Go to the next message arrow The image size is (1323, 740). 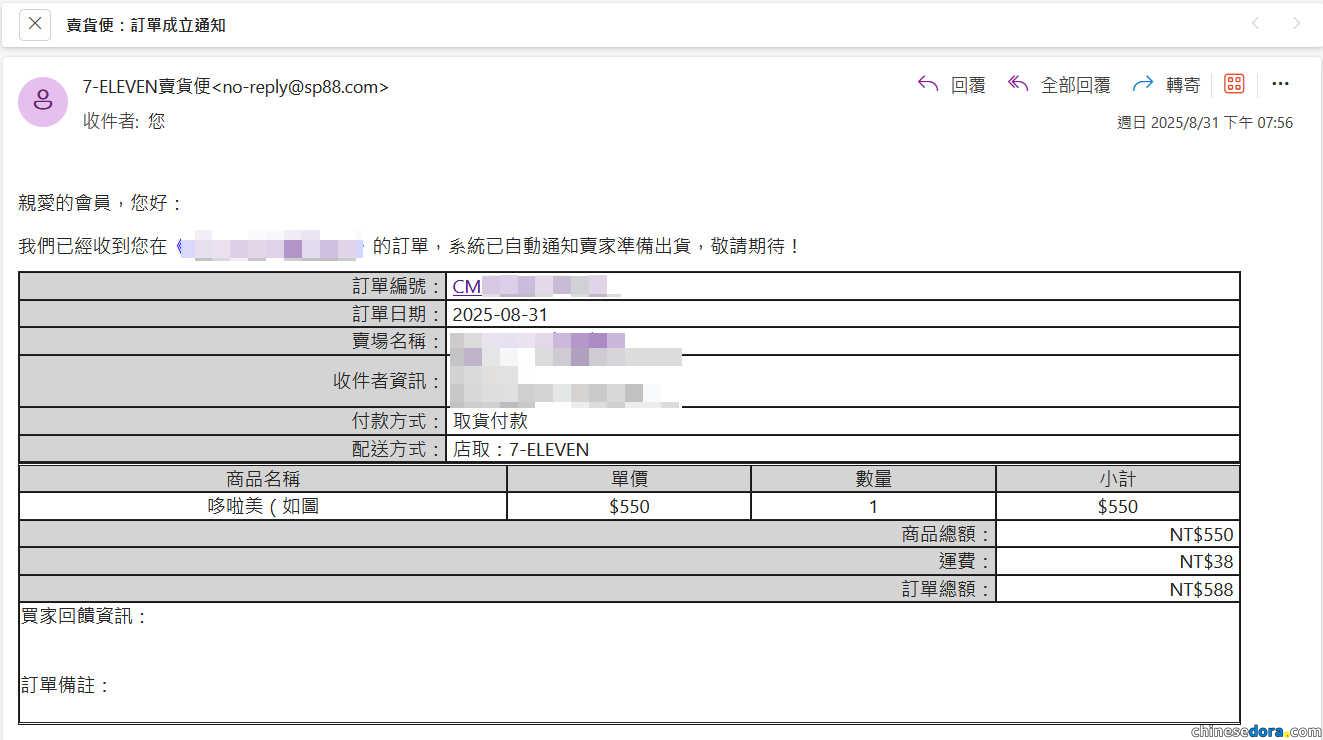(1296, 24)
